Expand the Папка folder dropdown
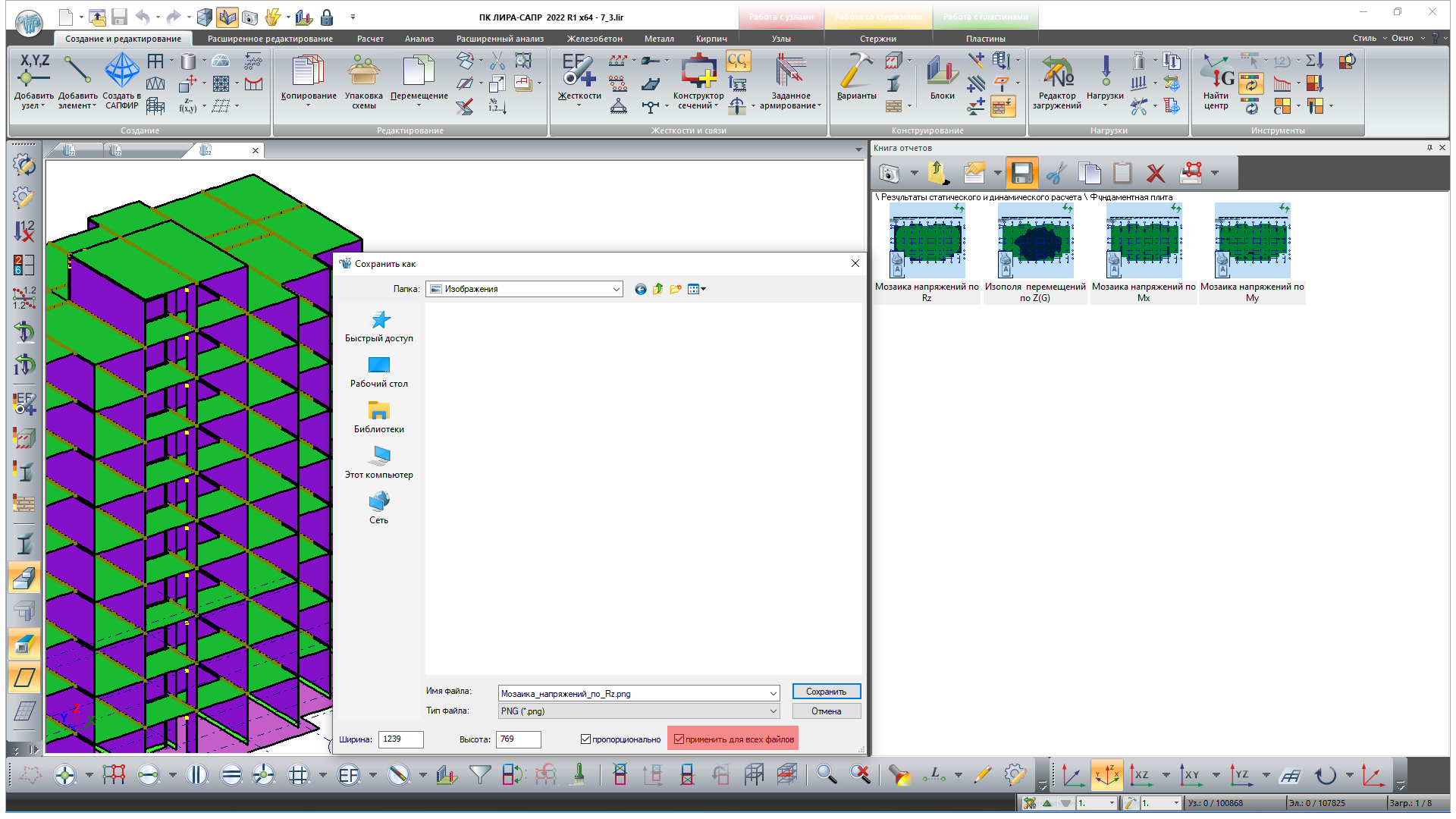The height and width of the screenshot is (819, 1456). click(x=616, y=289)
